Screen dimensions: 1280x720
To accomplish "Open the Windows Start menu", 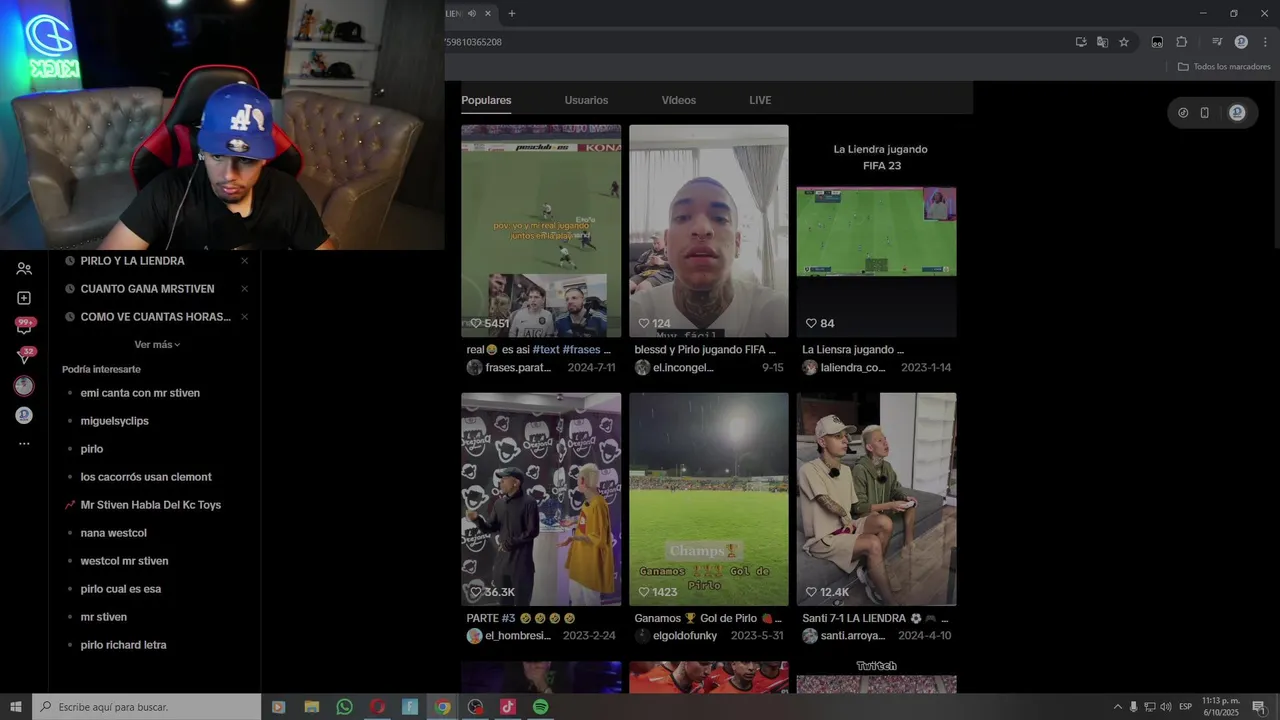I will point(16,707).
